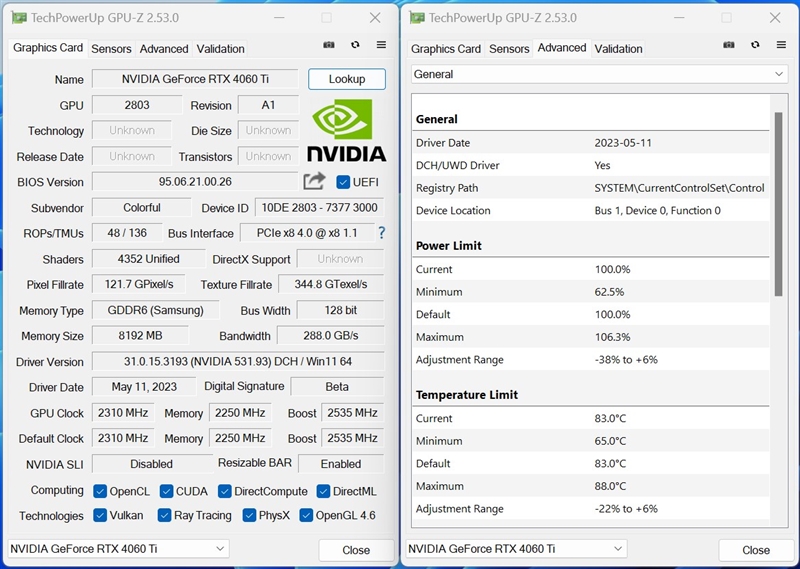Click the NVIDIA logo image
Viewport: 800px width, 569px height.
(x=346, y=131)
